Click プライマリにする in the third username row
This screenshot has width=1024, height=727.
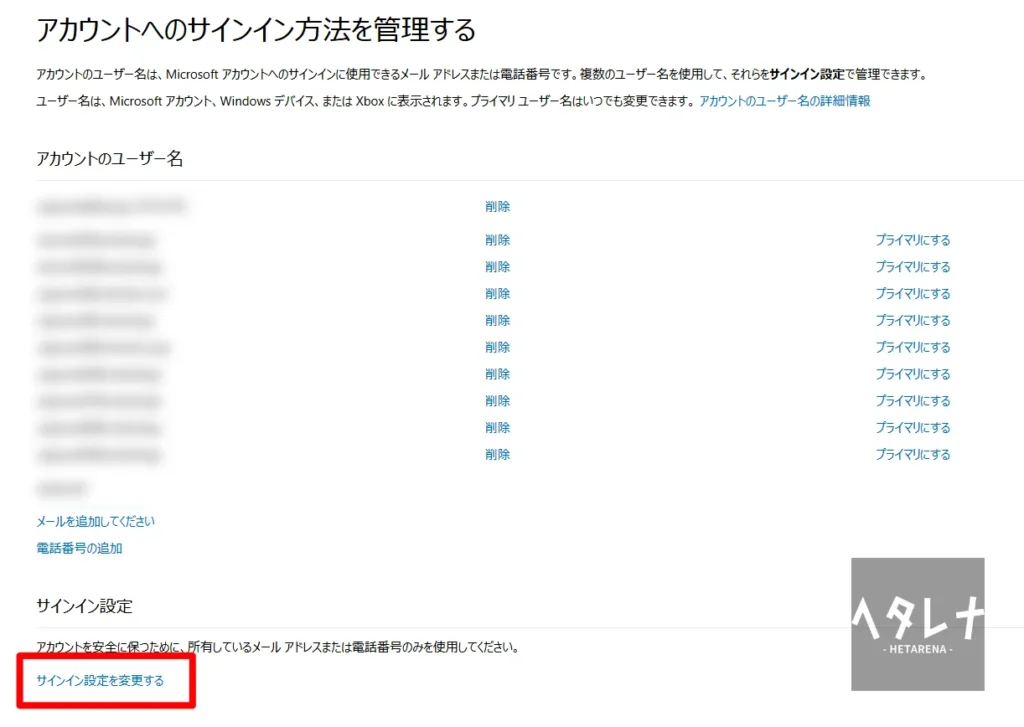point(912,267)
